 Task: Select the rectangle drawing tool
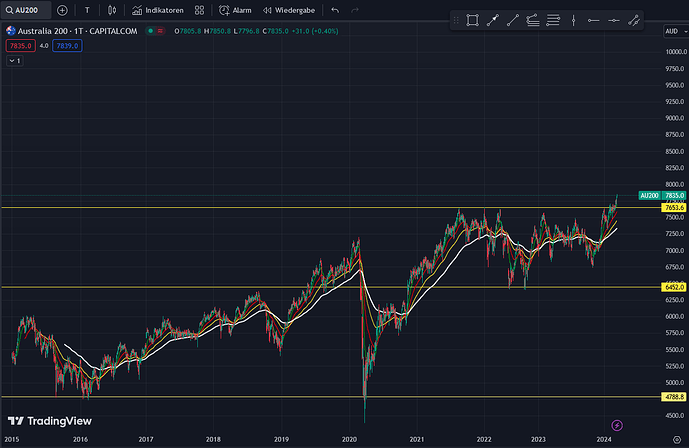[472, 20]
